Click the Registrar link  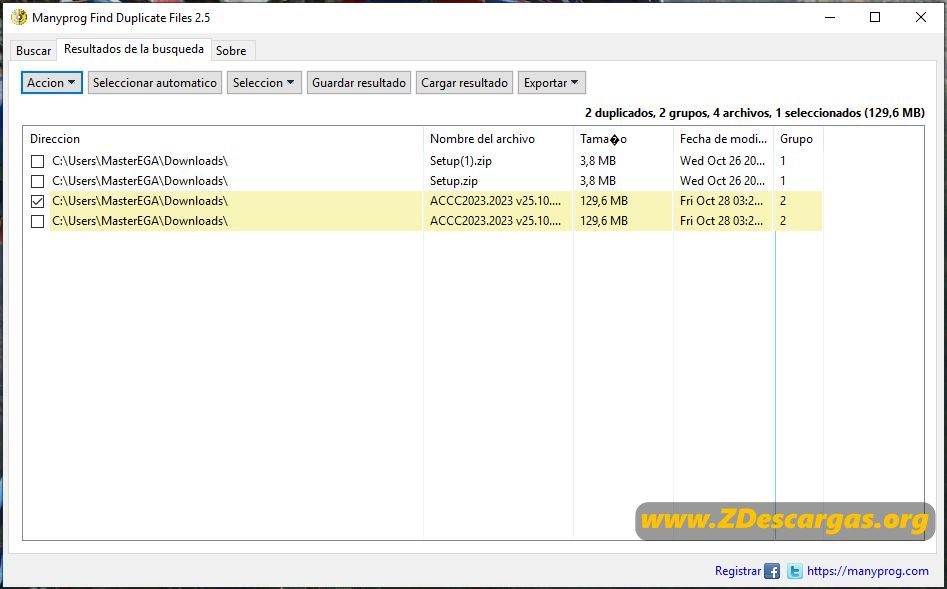coord(737,571)
